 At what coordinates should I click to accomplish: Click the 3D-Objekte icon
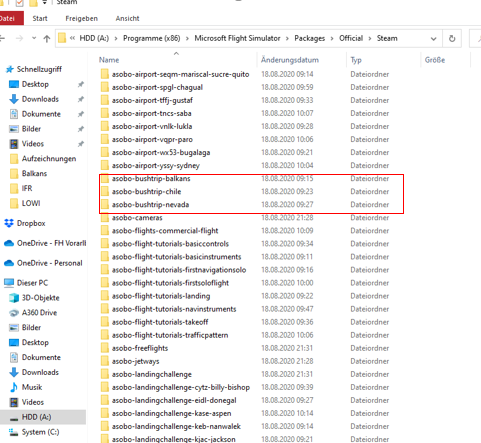point(14,298)
